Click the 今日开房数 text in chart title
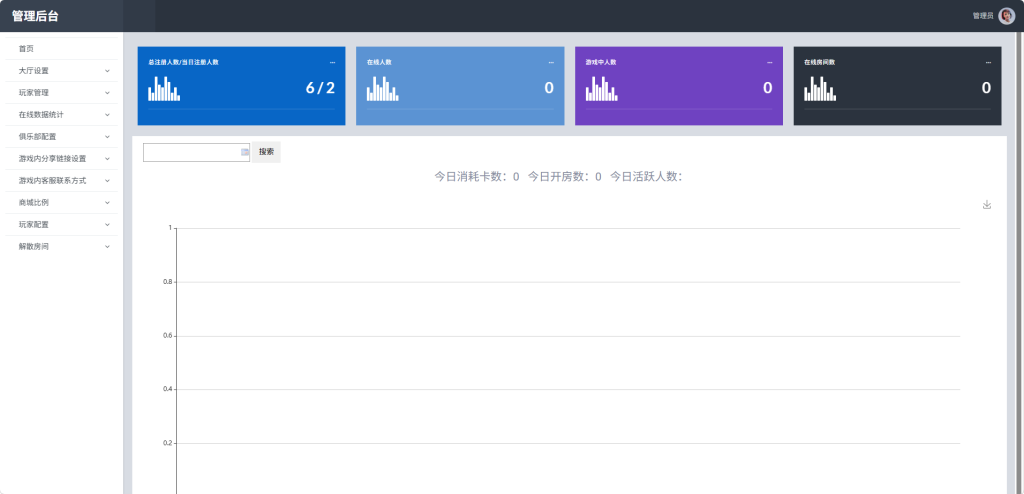Viewport: 1024px width, 494px height. (564, 176)
